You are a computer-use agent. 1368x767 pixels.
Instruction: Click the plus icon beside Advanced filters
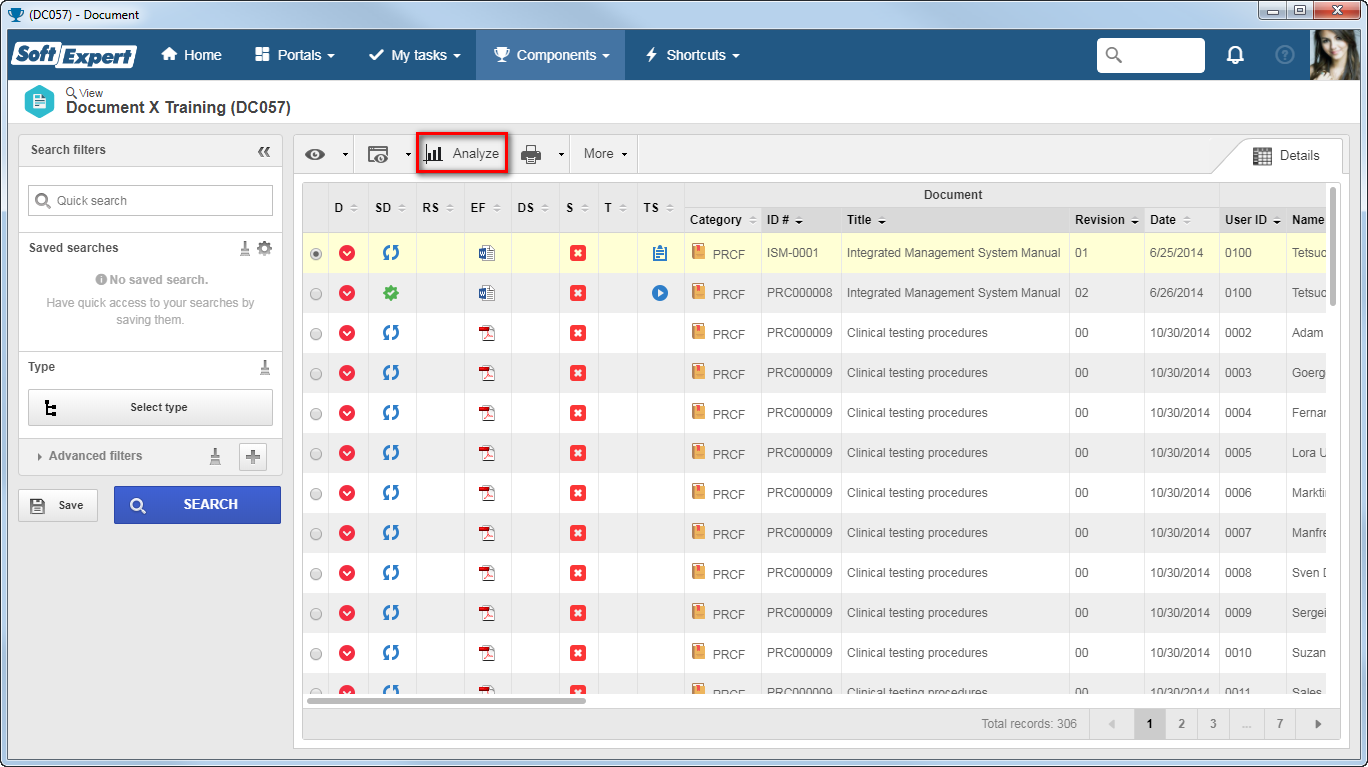click(x=253, y=457)
